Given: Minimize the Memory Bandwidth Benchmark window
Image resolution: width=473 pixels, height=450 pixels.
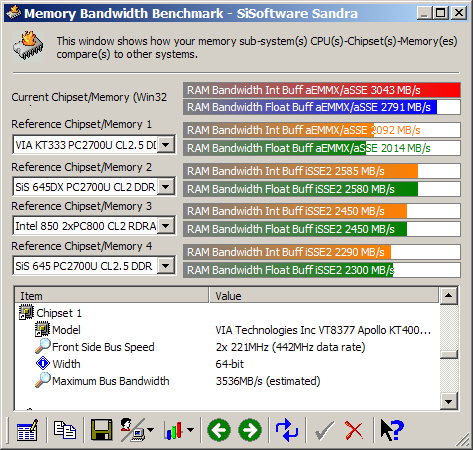Looking at the screenshot, I should (425, 13).
